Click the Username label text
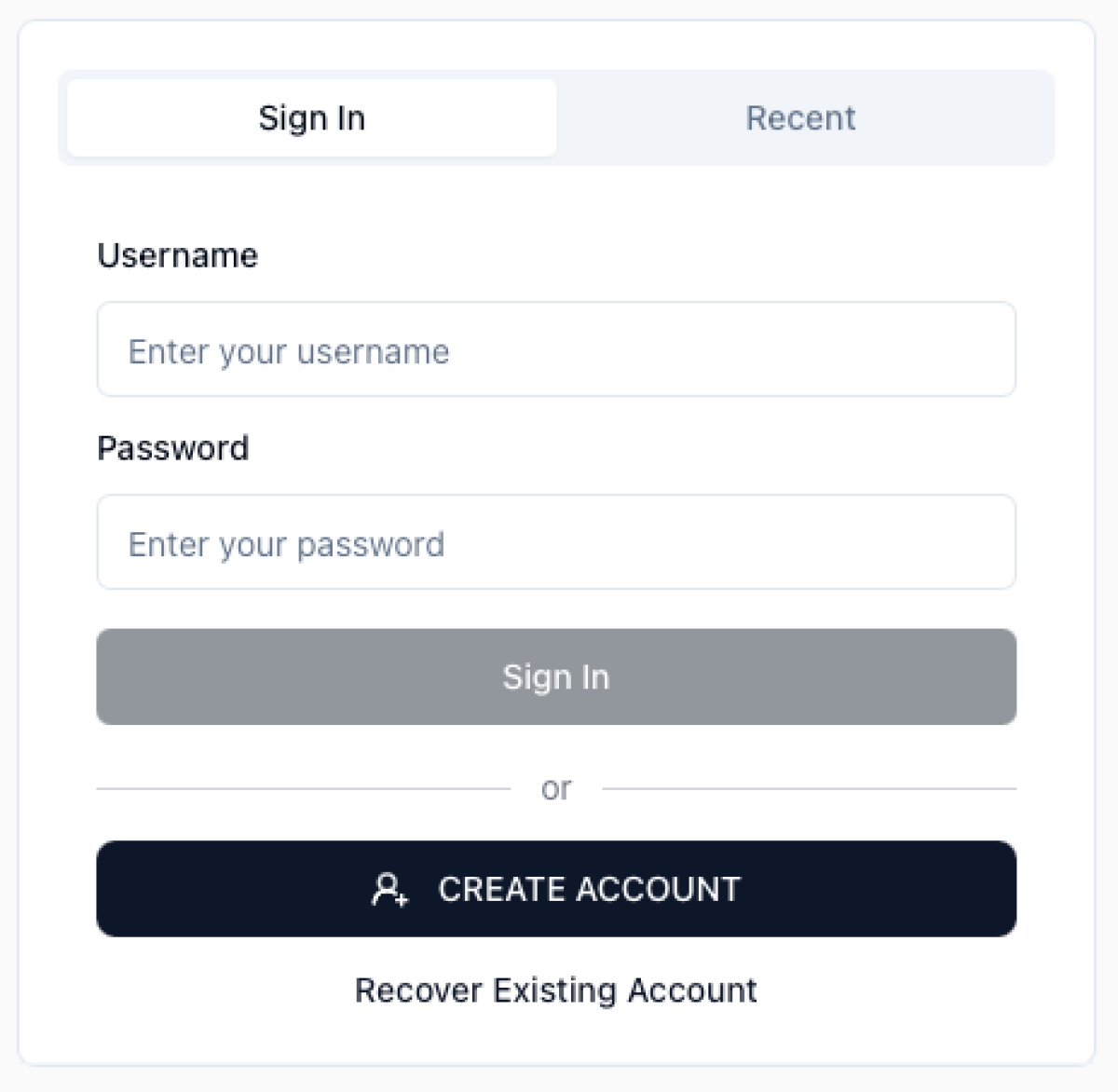The height and width of the screenshot is (1092, 1118). [178, 255]
